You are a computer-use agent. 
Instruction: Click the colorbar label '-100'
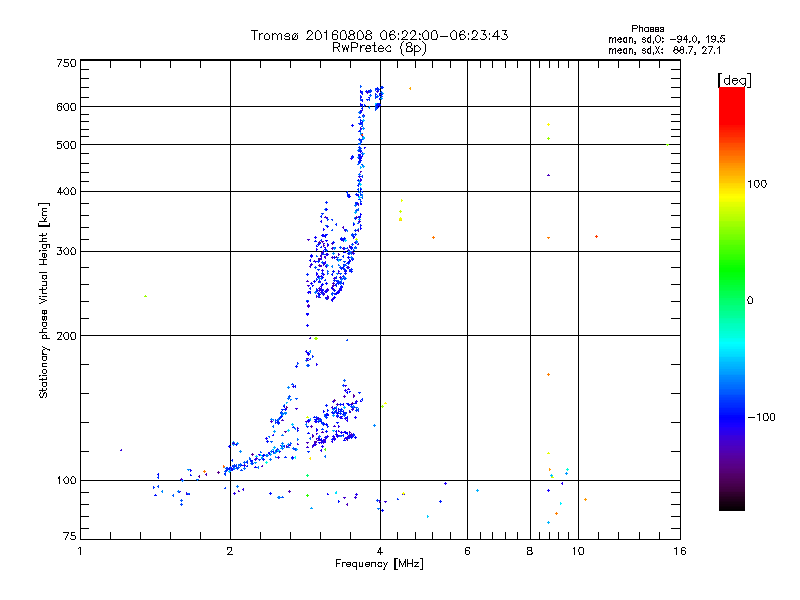pos(761,417)
